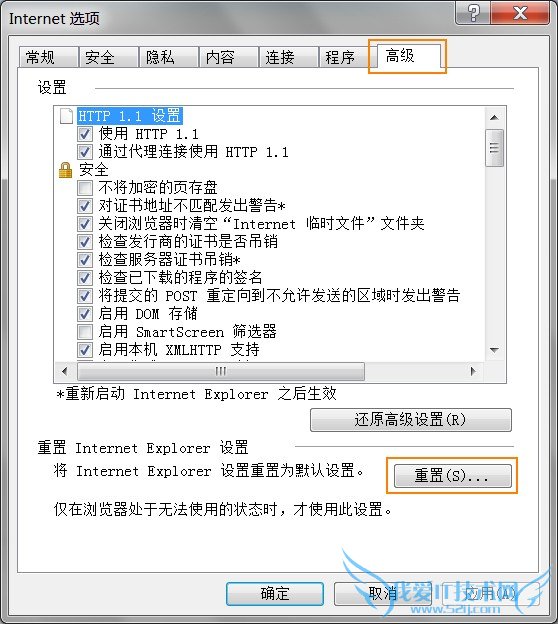Close the Internet 选项 dialog
Viewport: 558px width, 624px height.
[520, 13]
